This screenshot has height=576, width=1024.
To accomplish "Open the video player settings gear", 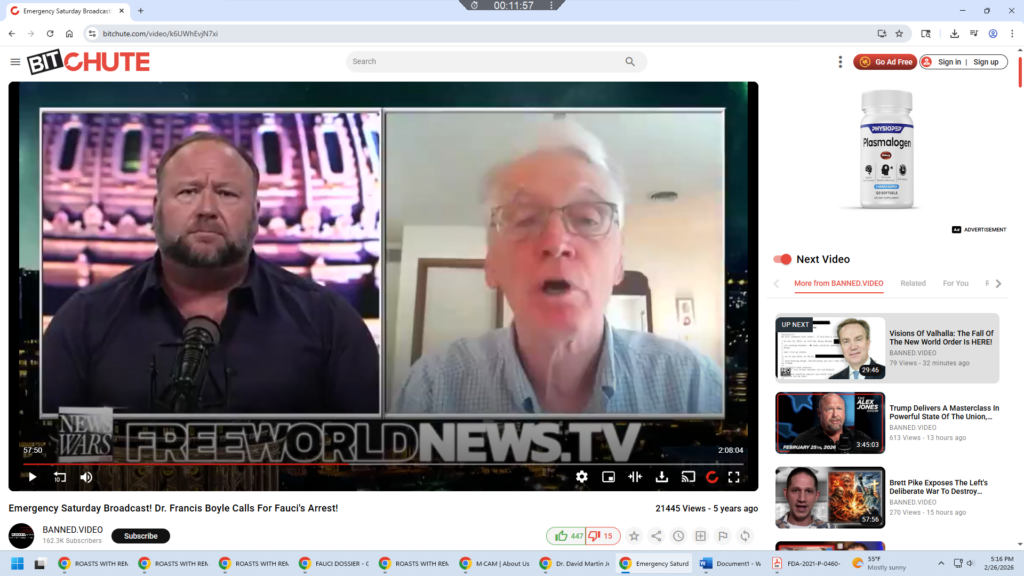I will 581,477.
